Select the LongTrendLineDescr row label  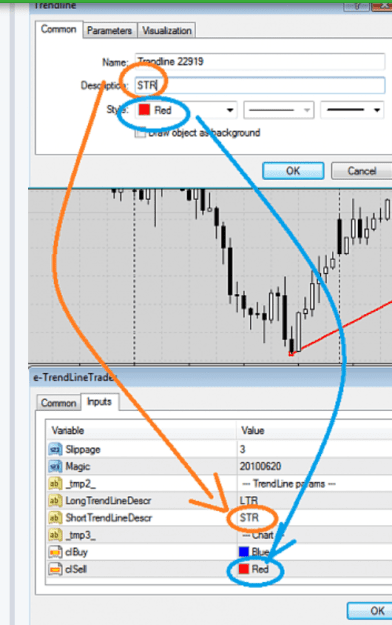pyautogui.click(x=108, y=501)
